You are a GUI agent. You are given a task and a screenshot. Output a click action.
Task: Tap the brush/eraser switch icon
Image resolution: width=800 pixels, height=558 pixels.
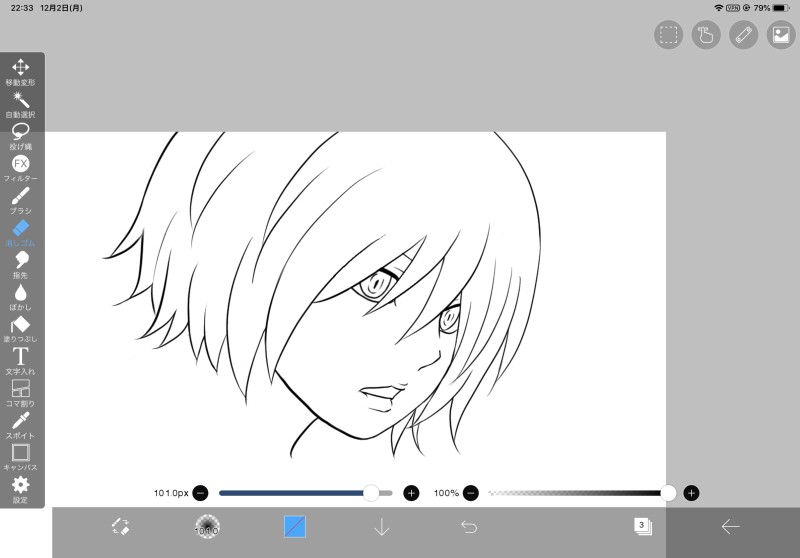click(121, 526)
